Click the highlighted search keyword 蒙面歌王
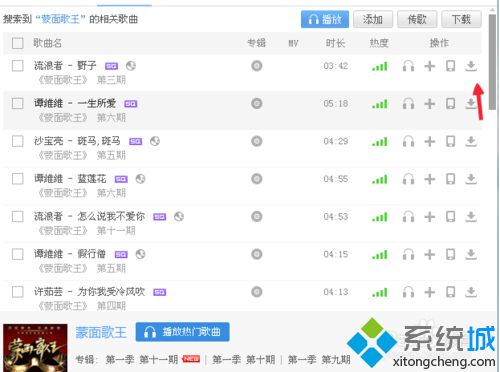 60,19
